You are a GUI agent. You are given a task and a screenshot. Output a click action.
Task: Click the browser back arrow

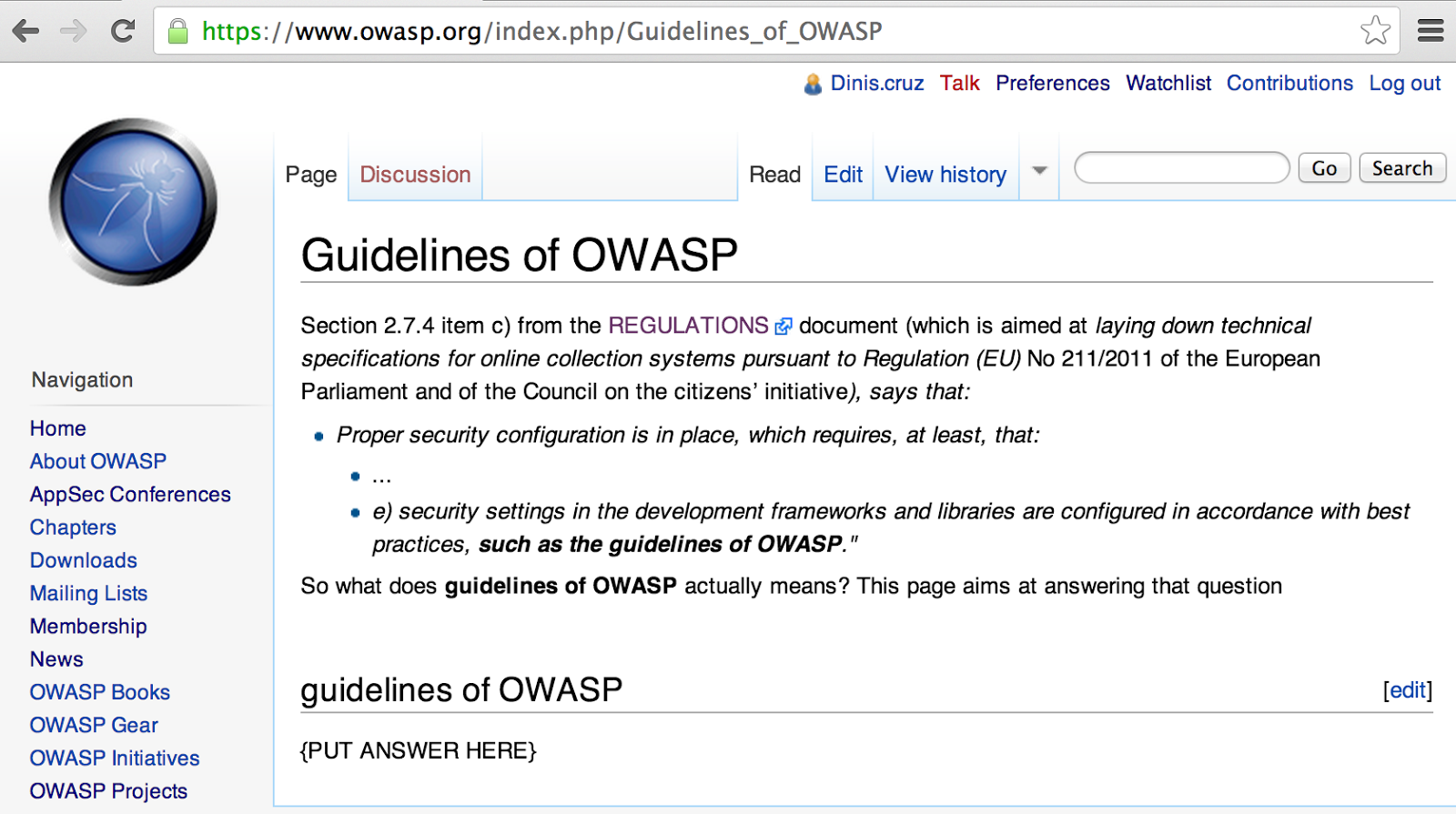(x=25, y=31)
